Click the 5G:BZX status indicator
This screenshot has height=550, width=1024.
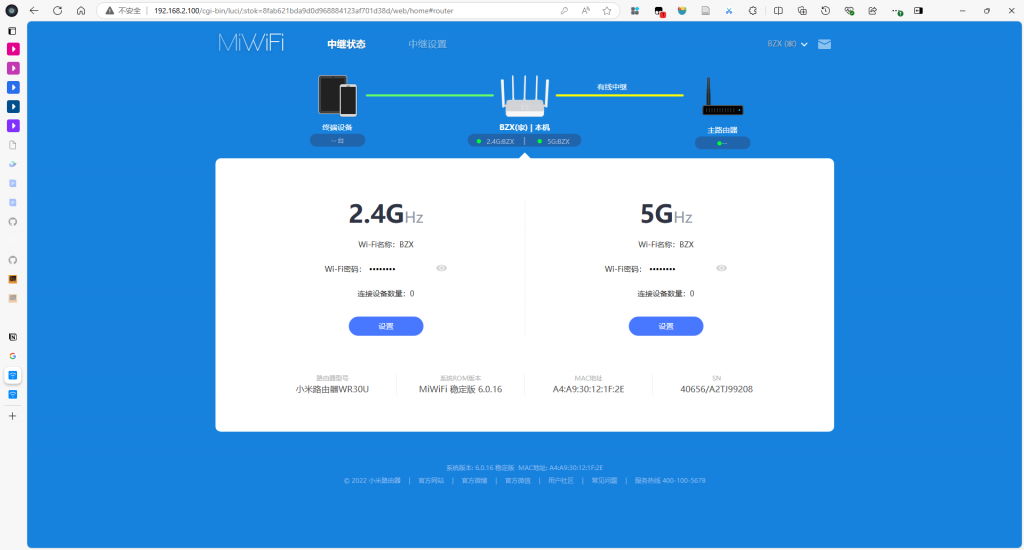point(554,141)
